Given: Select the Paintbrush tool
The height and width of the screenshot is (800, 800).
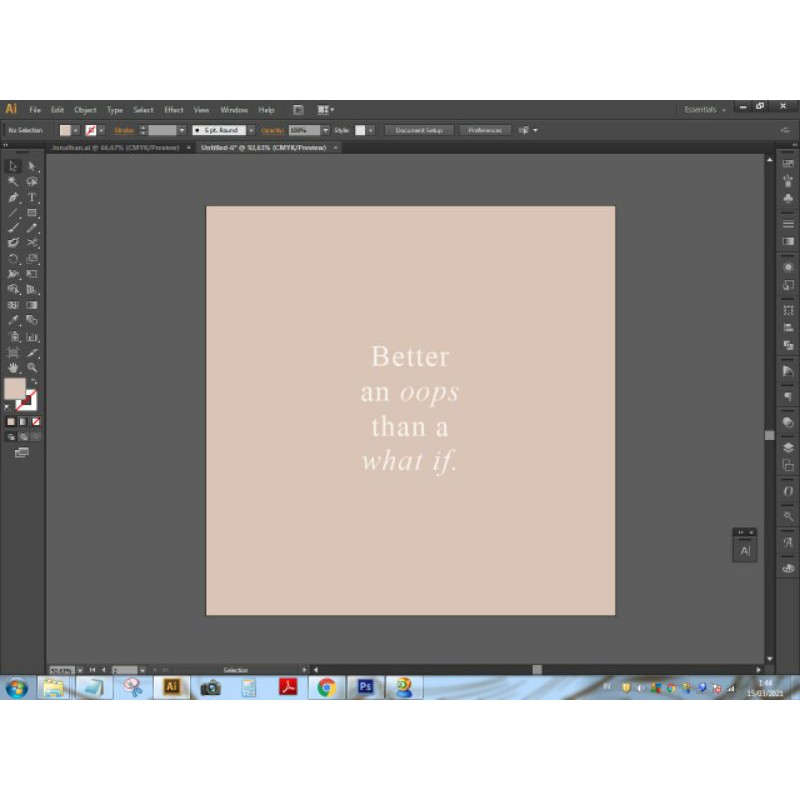Looking at the screenshot, I should (13, 228).
